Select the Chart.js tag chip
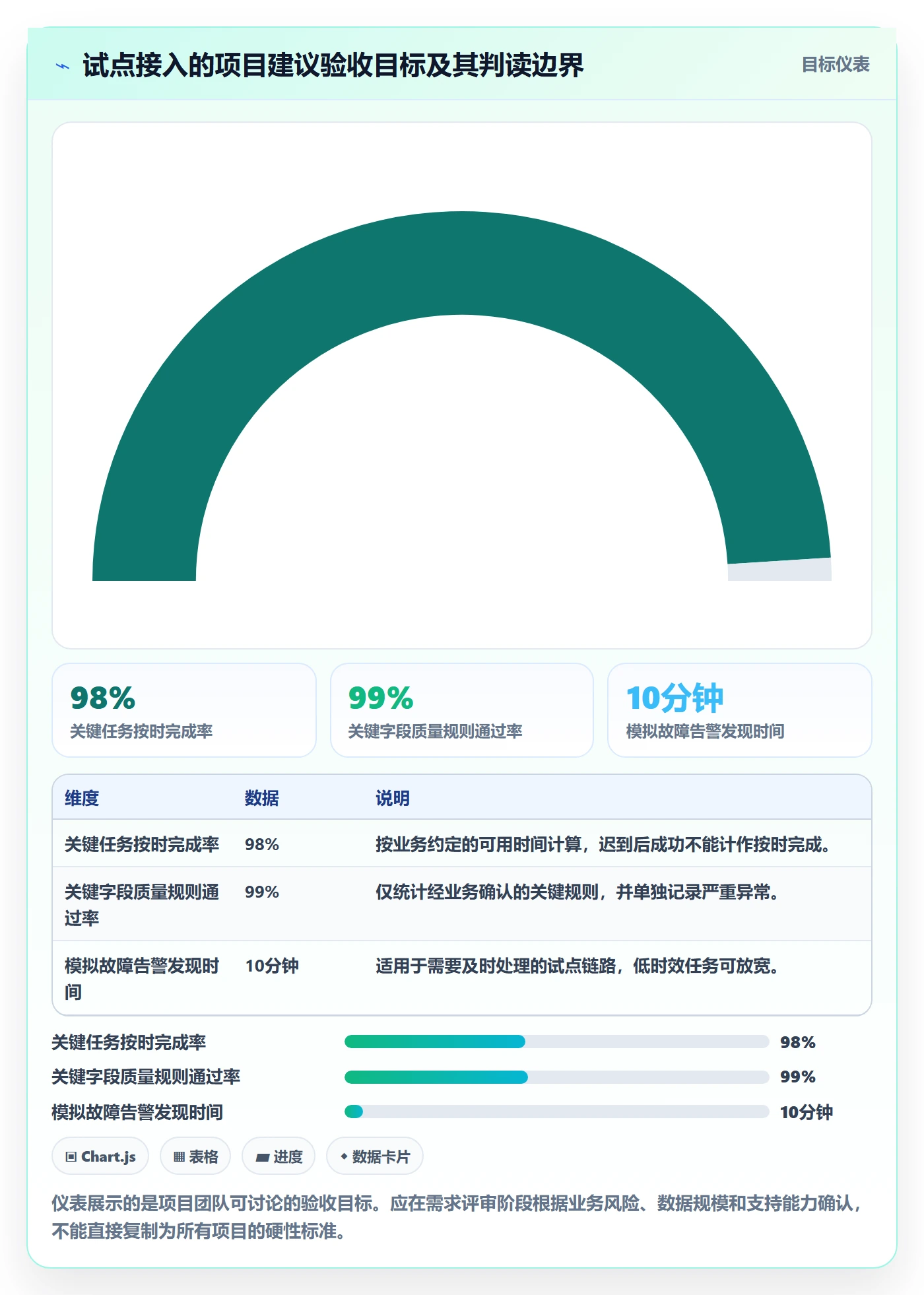Viewport: 924px width, 1295px height. 100,1156
